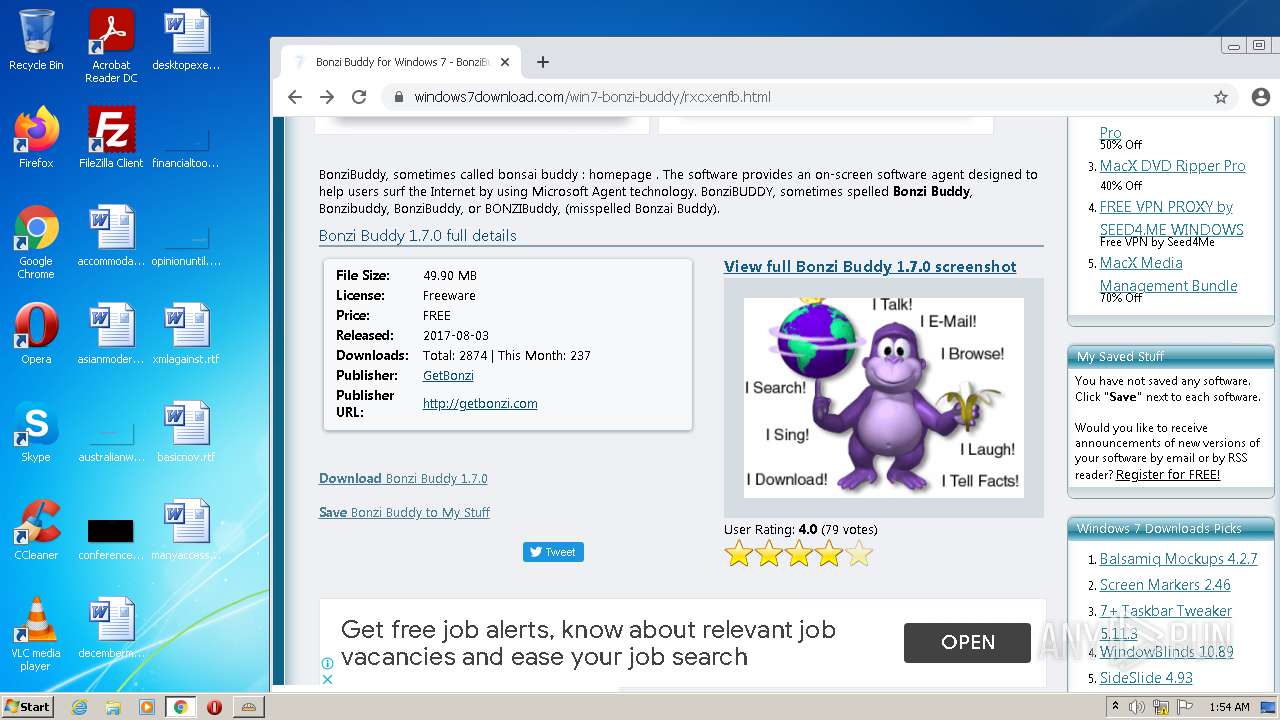Viewport: 1280px width, 720px height.
Task: Open SideSlide 4.93 link
Action: pos(1146,678)
